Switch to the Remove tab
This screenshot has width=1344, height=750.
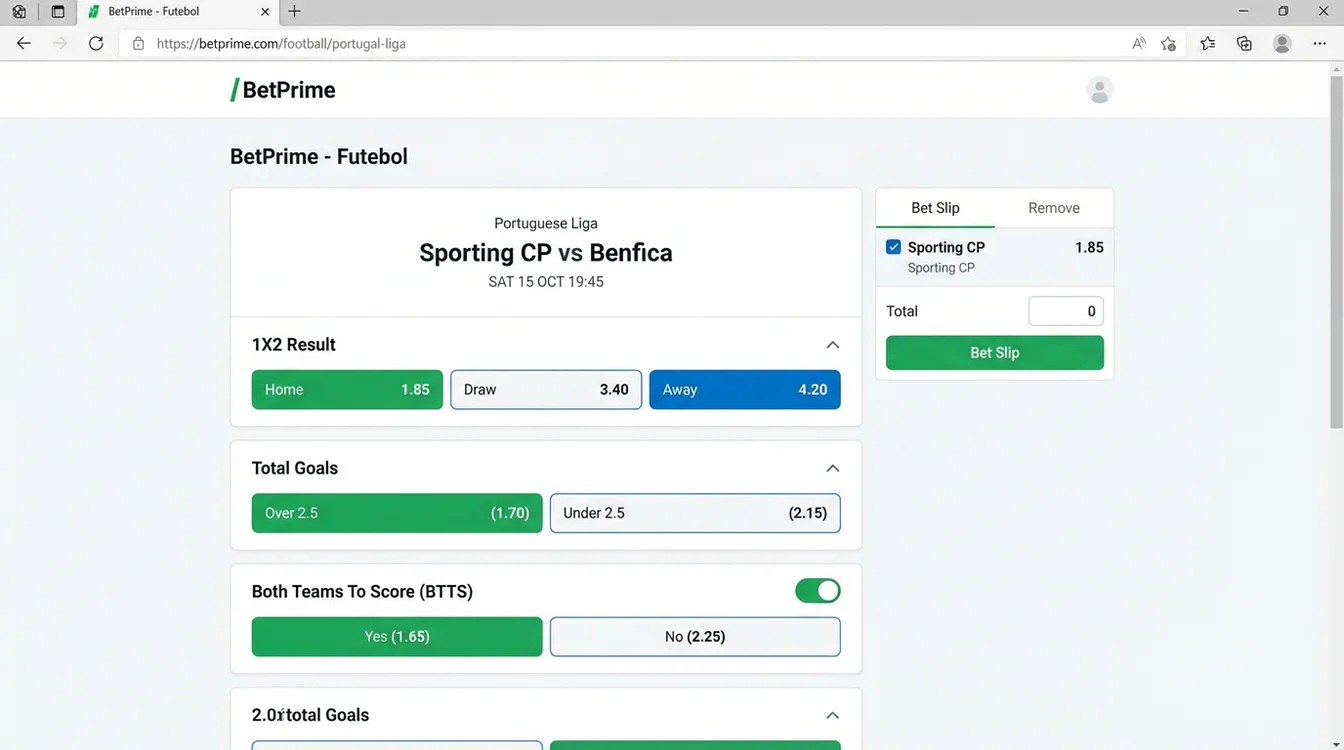[x=1054, y=208]
